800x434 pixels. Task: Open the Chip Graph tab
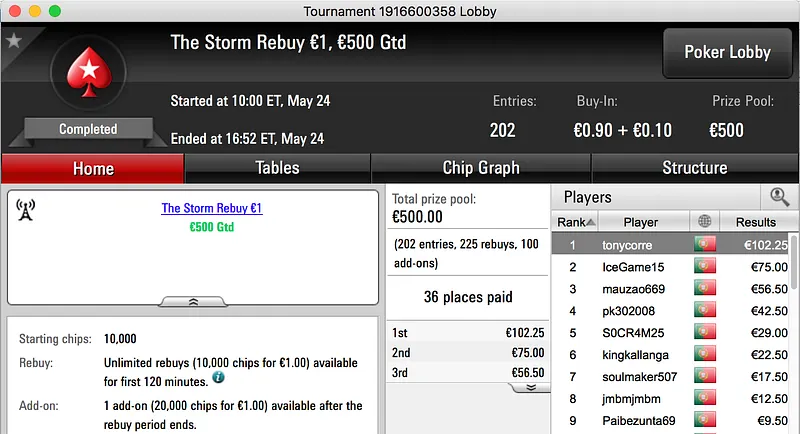[481, 168]
